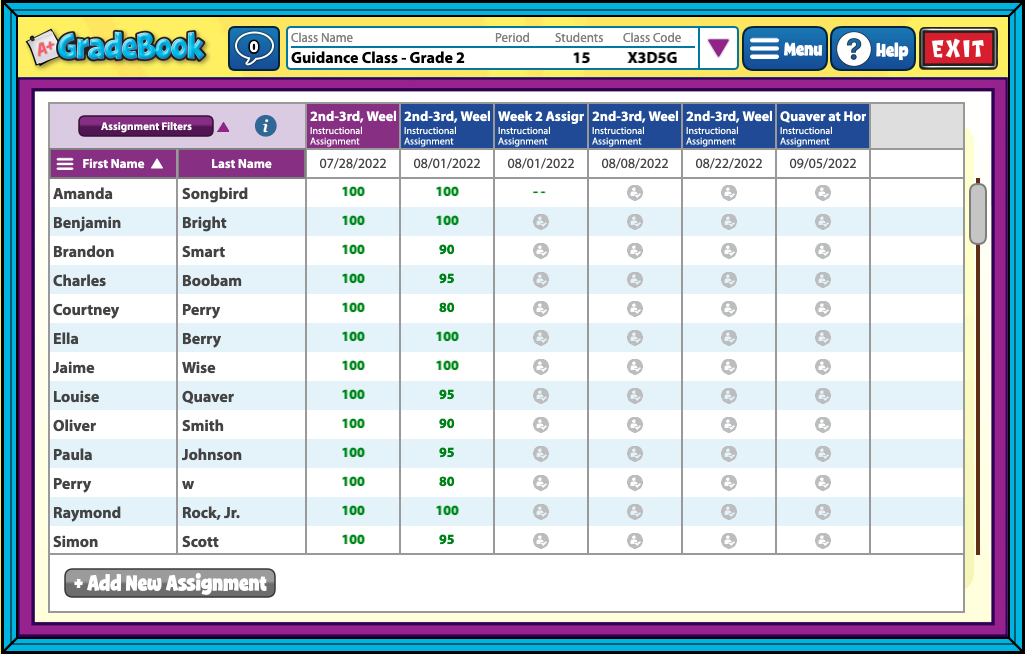Image resolution: width=1025 pixels, height=654 pixels.
Task: Click Brandon's Week 2 assignment status icon
Action: coord(541,250)
